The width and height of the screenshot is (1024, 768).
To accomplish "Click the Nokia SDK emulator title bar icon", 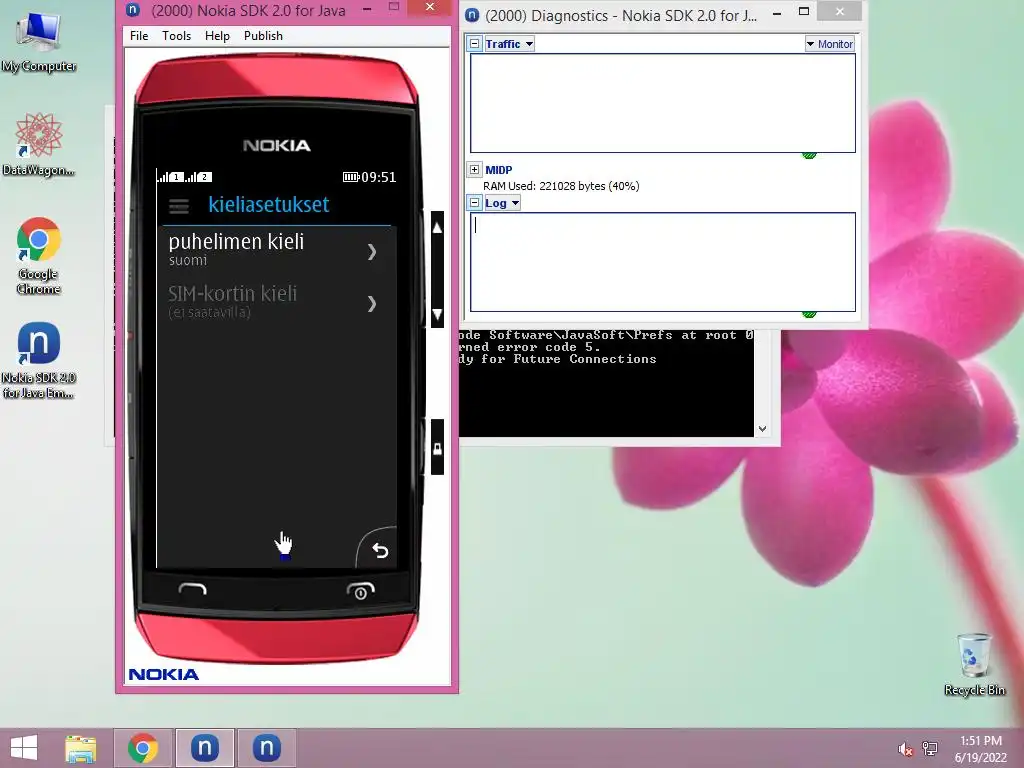I will pos(133,10).
